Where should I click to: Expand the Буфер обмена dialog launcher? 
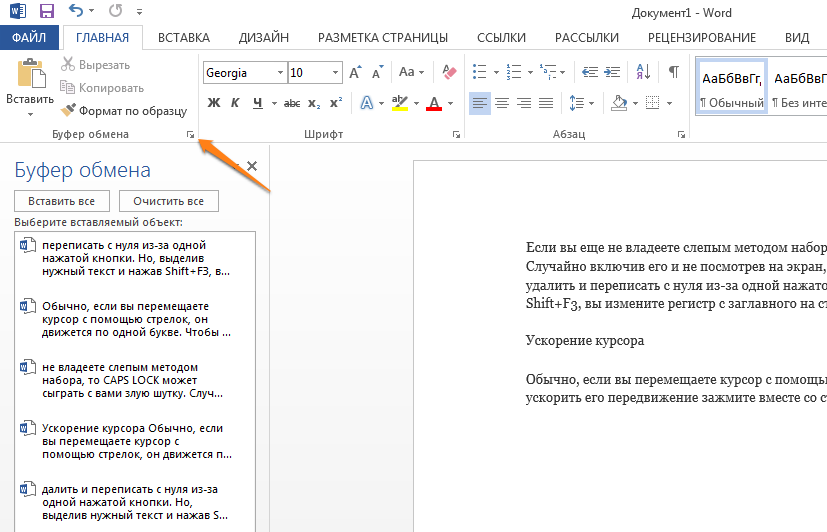pos(190,135)
